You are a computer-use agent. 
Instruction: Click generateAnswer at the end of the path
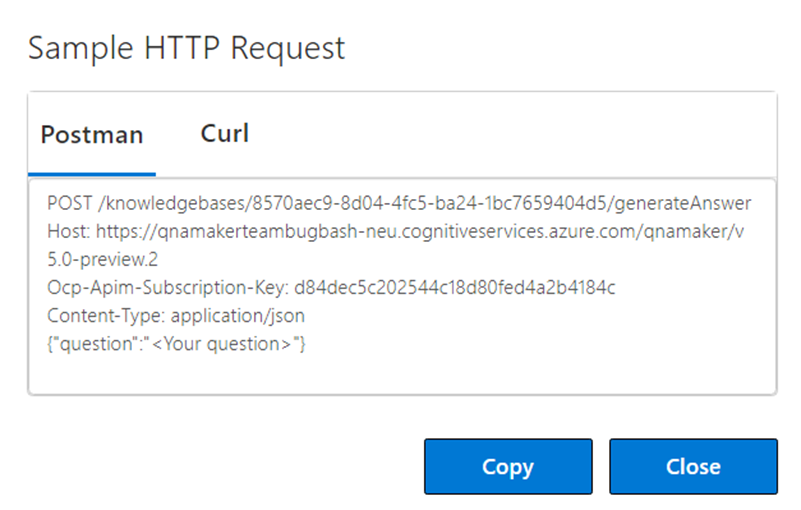click(684, 203)
